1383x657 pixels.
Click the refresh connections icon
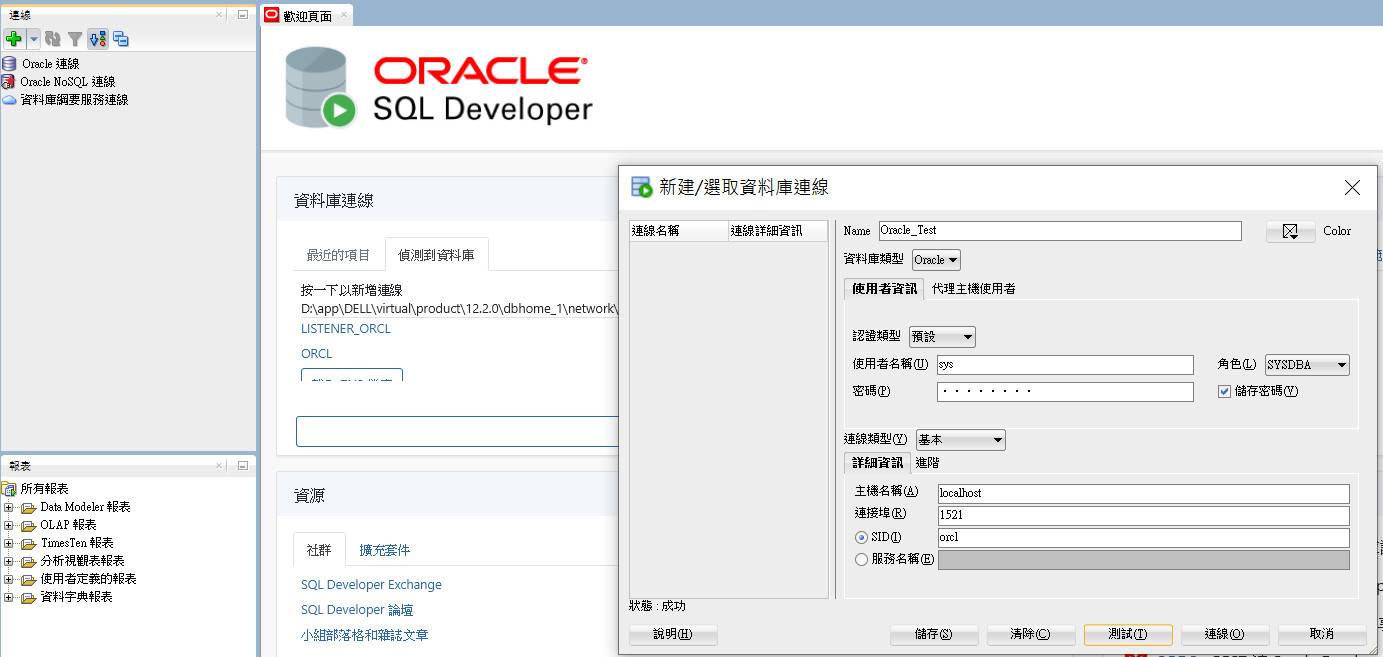[x=53, y=39]
